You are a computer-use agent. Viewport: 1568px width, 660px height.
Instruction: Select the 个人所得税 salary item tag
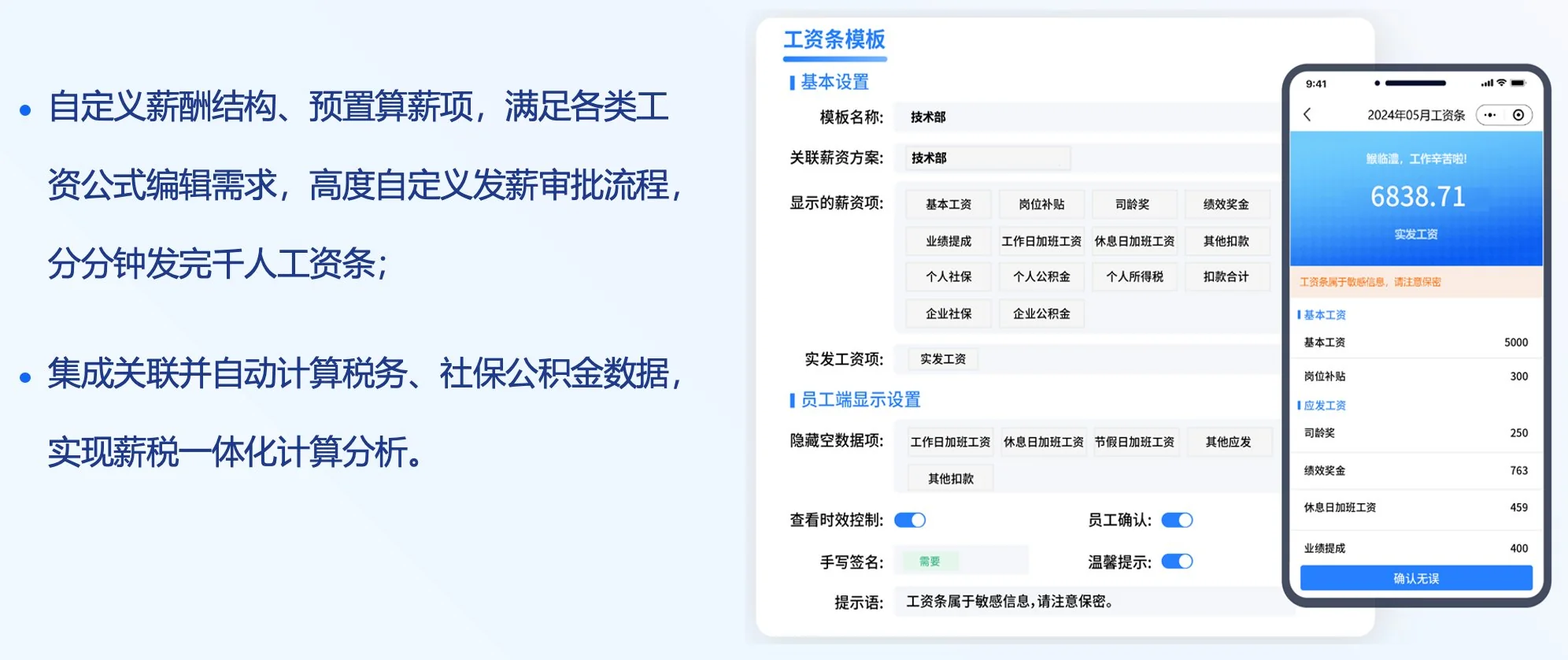click(1134, 276)
